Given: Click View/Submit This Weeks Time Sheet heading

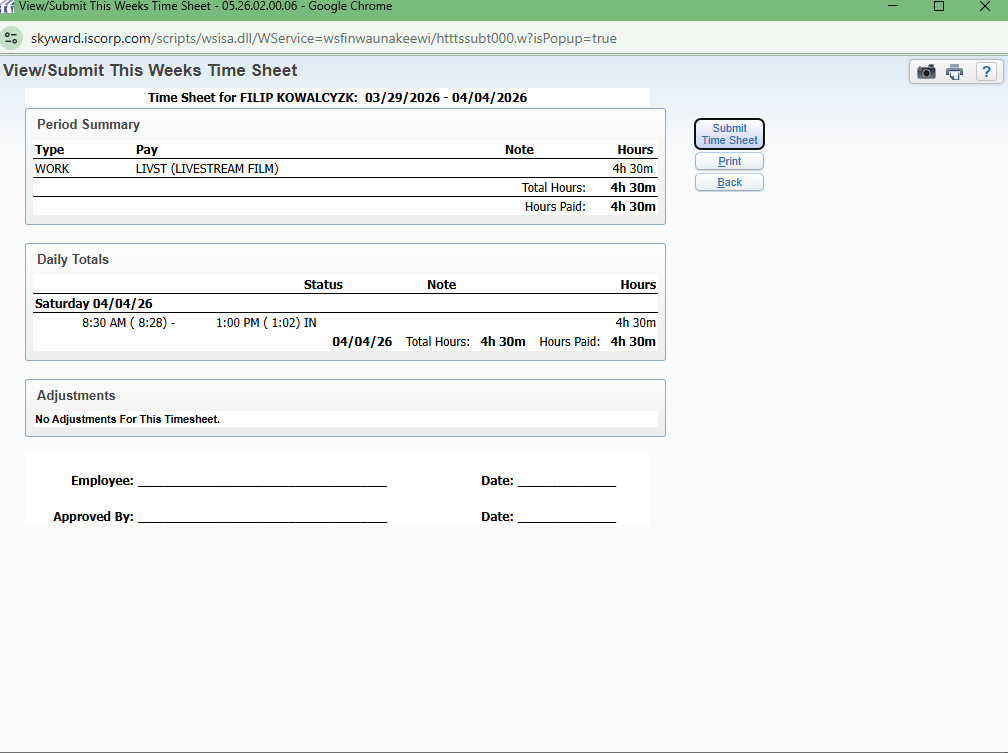Looking at the screenshot, I should pos(150,70).
